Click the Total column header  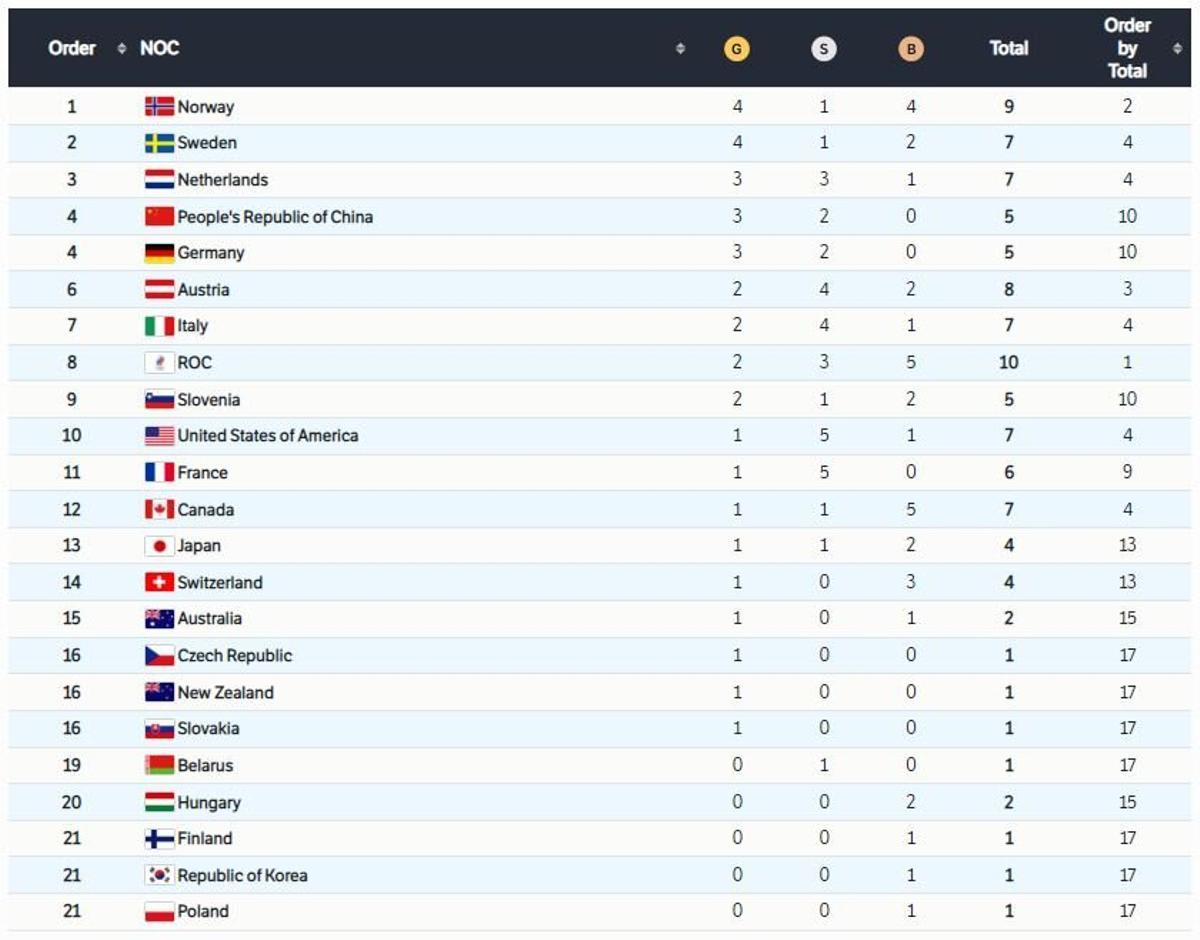[1008, 47]
